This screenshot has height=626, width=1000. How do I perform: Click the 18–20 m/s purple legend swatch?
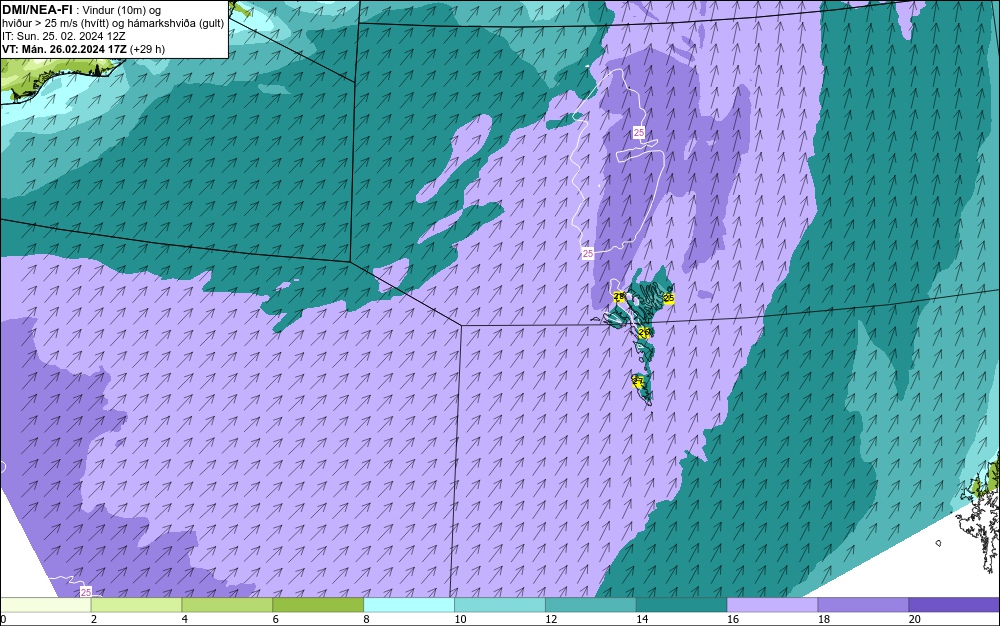864,605
